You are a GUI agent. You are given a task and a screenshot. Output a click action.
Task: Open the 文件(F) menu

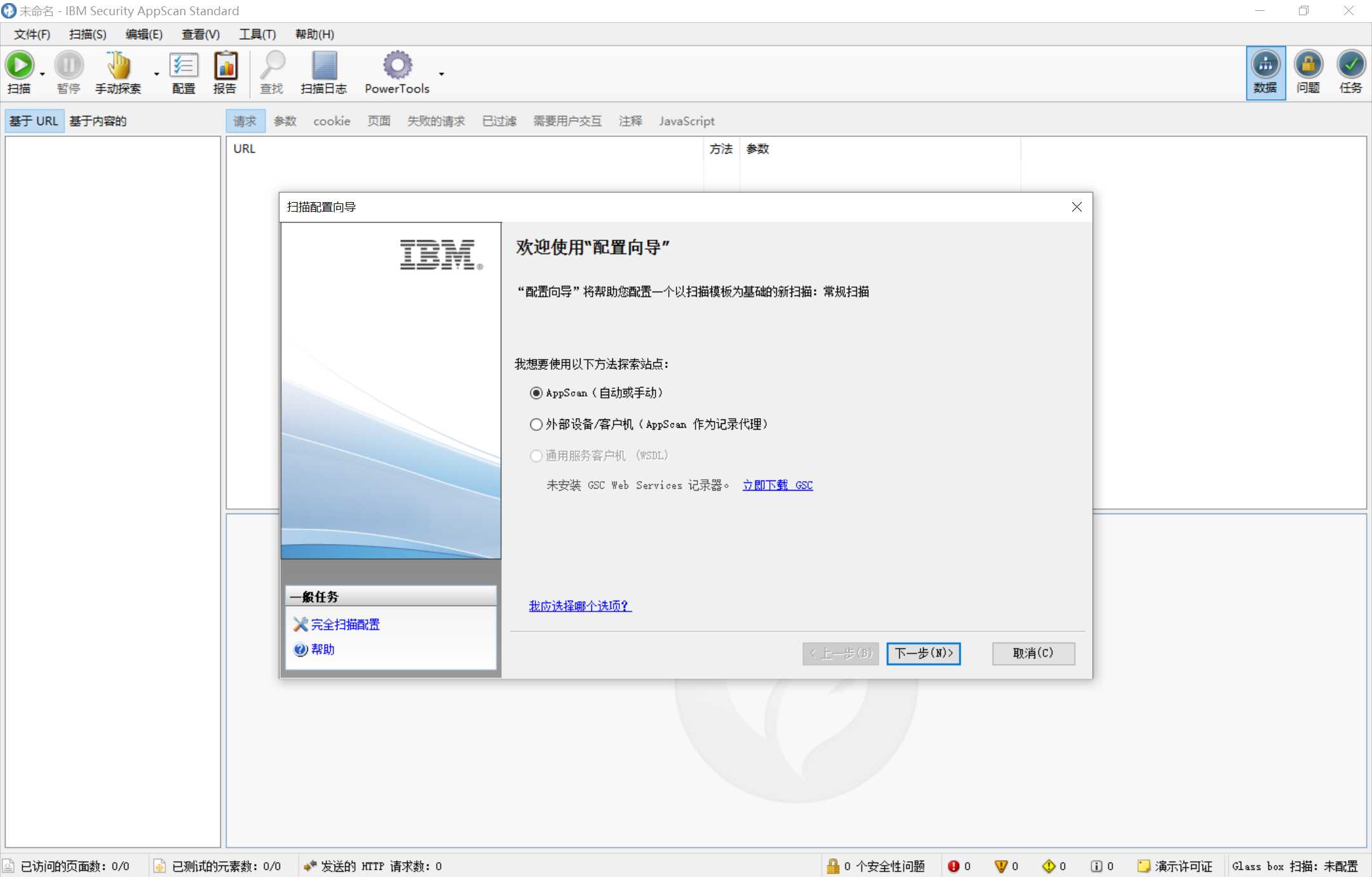coord(32,34)
